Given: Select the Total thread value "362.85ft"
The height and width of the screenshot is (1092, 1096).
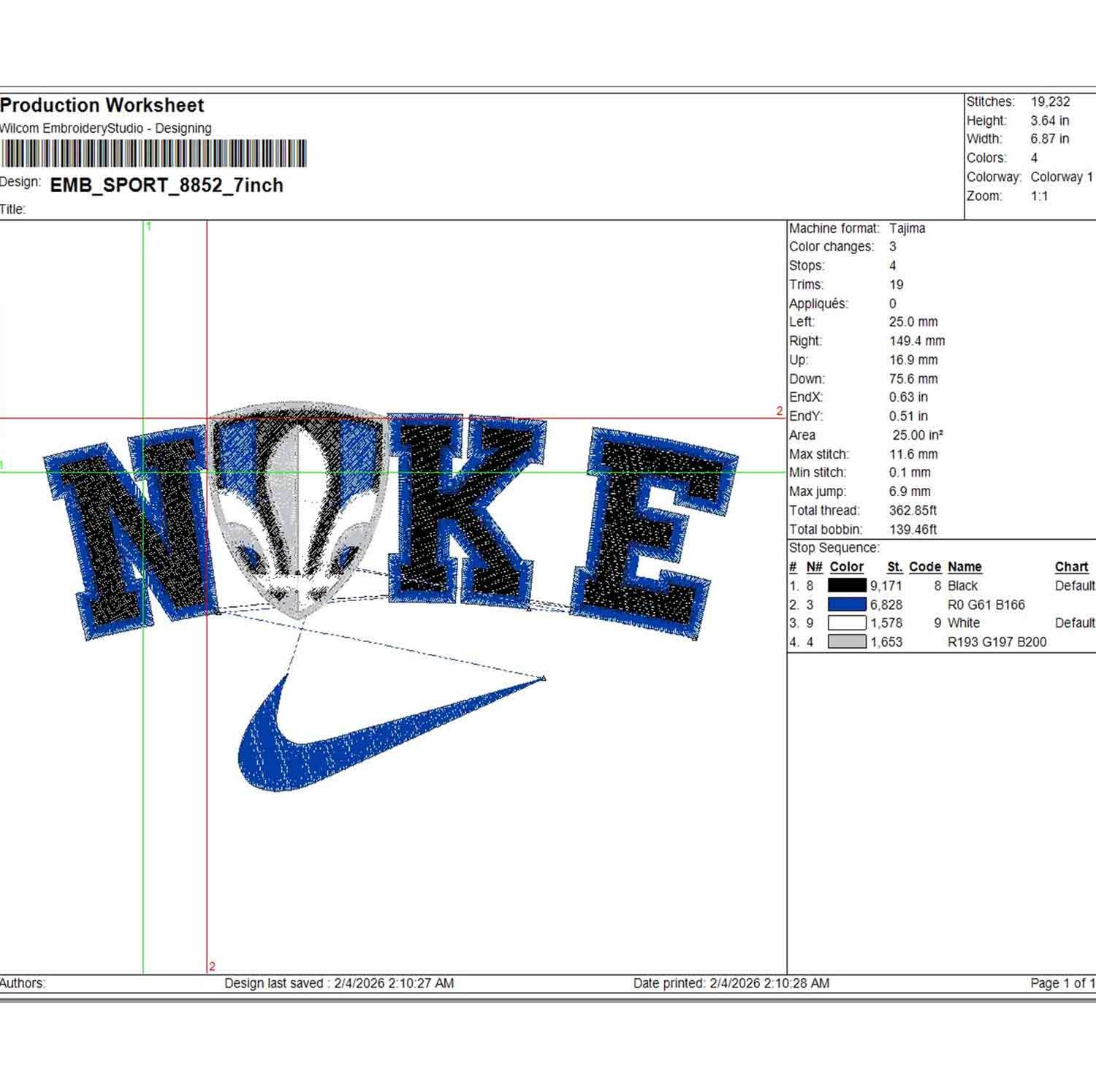Looking at the screenshot, I should (x=913, y=511).
